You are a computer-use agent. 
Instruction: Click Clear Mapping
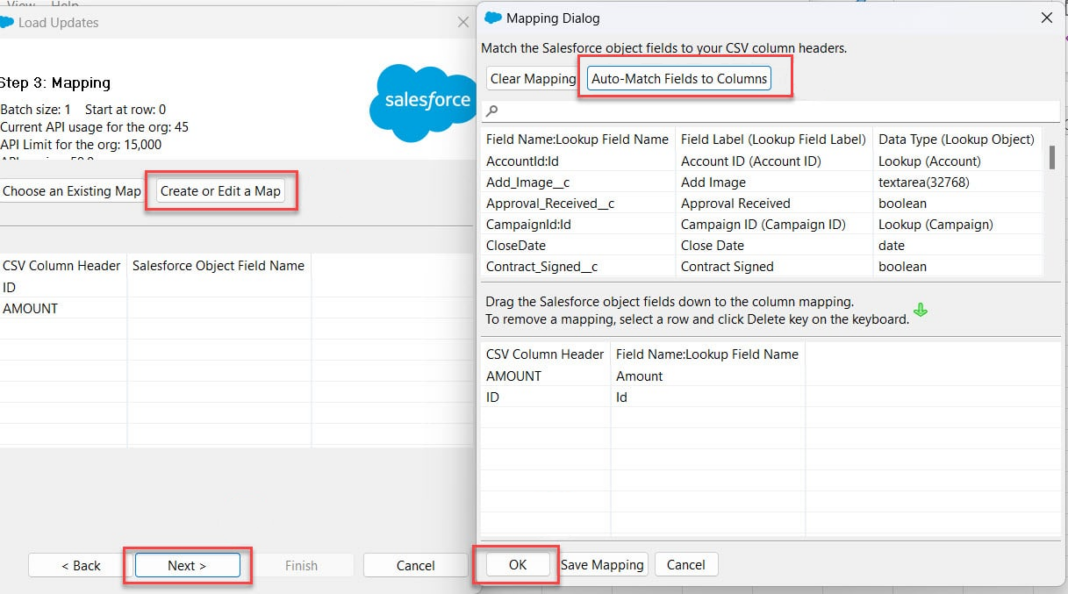click(530, 78)
